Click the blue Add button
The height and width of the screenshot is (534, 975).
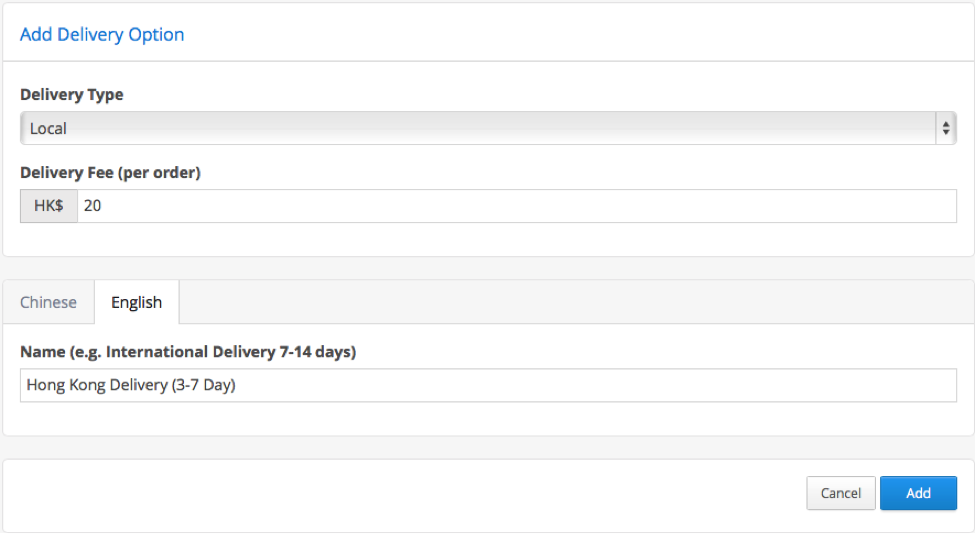pos(918,493)
